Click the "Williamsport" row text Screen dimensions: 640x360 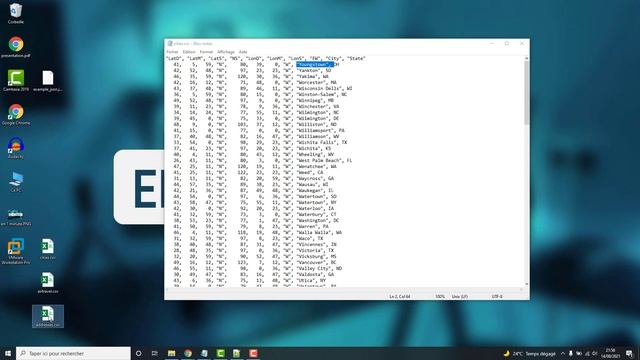pos(316,131)
